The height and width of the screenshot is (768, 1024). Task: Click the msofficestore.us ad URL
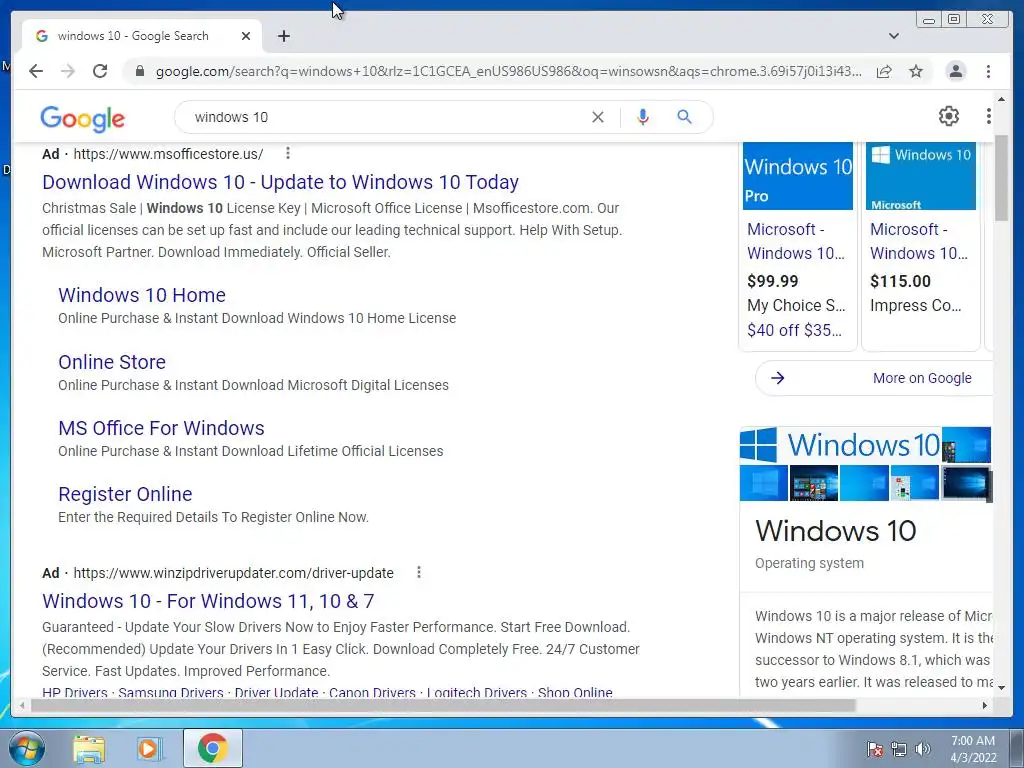pyautogui.click(x=168, y=154)
